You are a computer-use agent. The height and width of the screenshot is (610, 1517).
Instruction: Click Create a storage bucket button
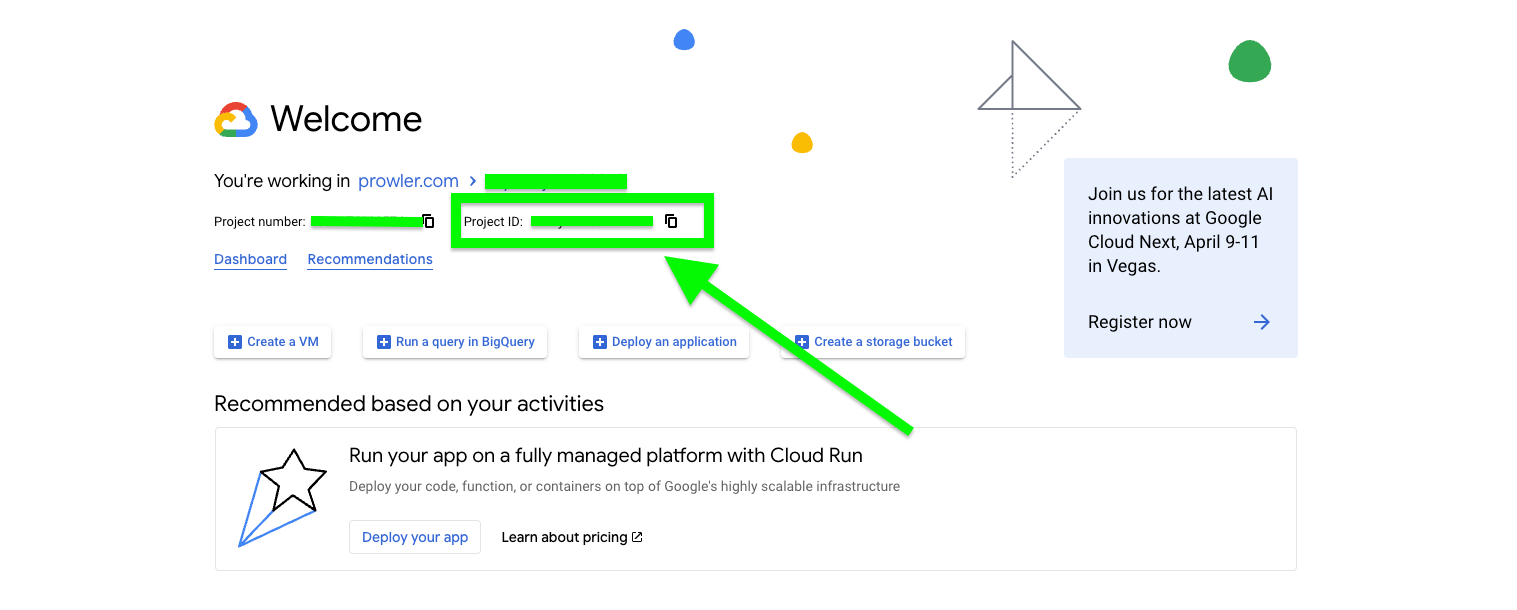tap(873, 342)
